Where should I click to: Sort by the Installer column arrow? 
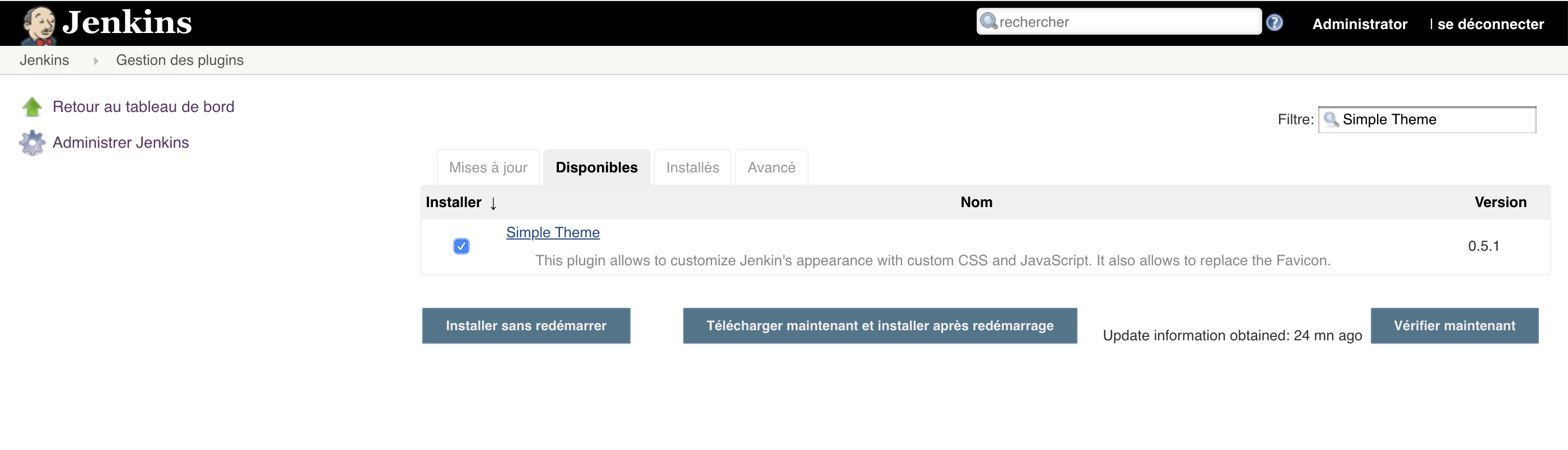coord(493,203)
